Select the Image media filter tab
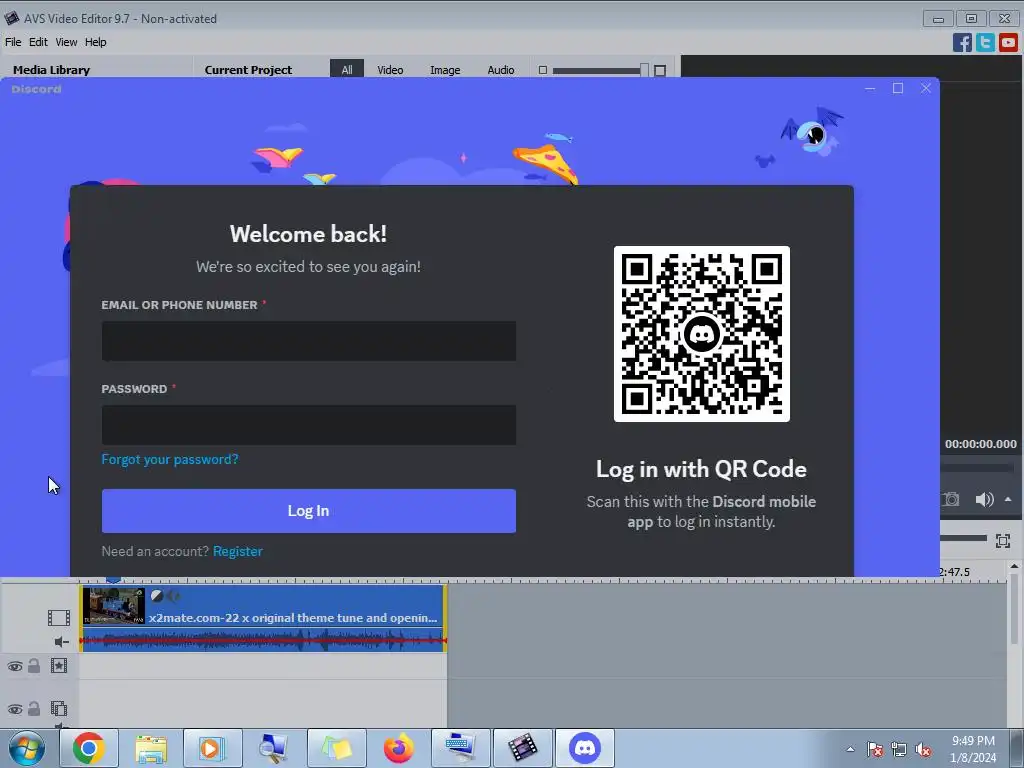Viewport: 1024px width, 768px height. pos(445,69)
